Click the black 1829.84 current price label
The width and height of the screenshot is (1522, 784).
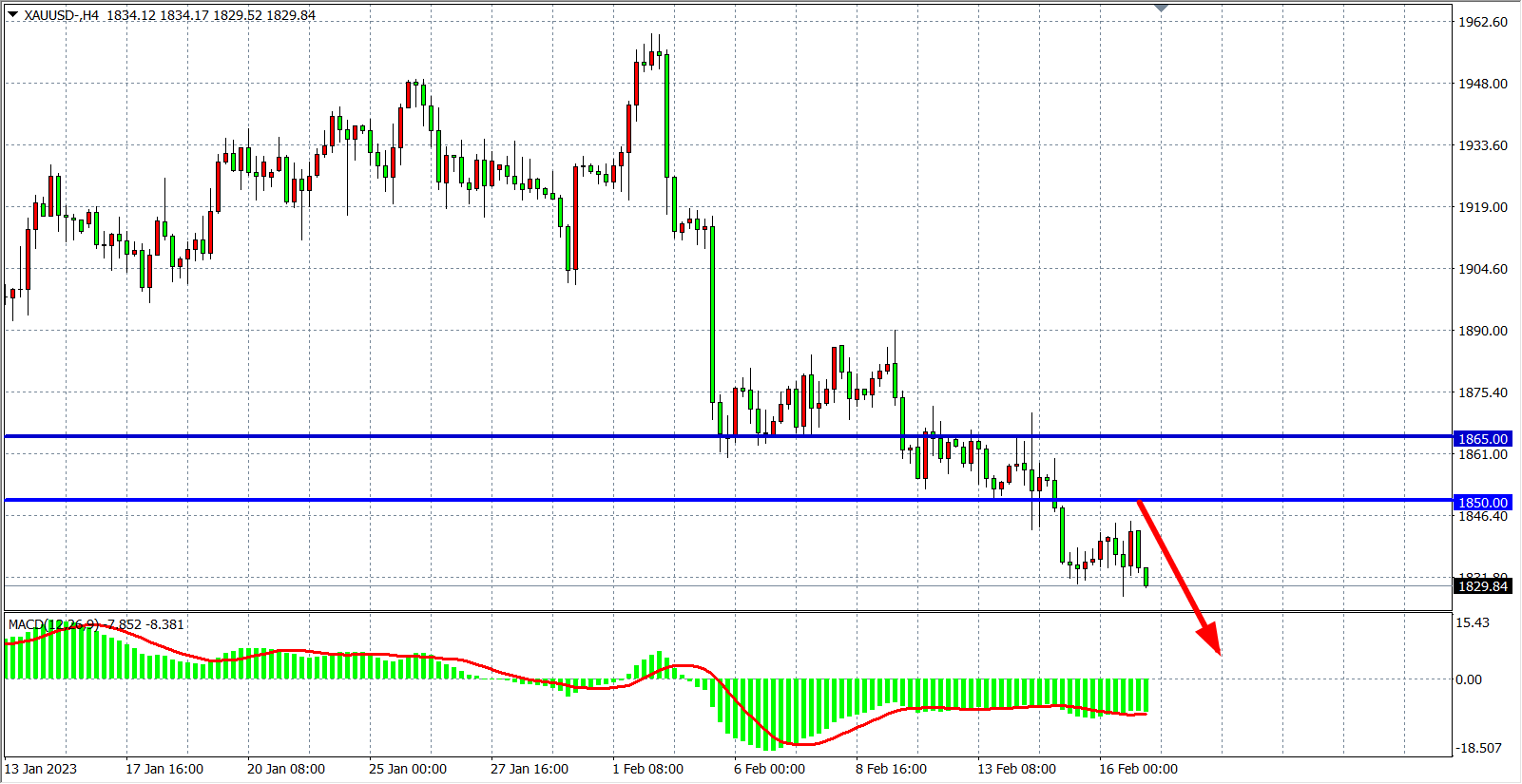click(1482, 586)
